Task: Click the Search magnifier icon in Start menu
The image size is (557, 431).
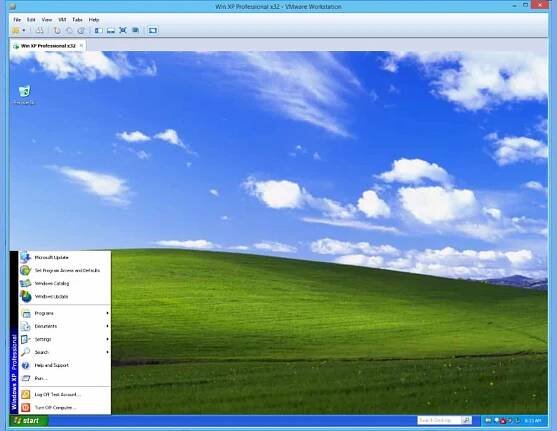Action: [x=26, y=352]
